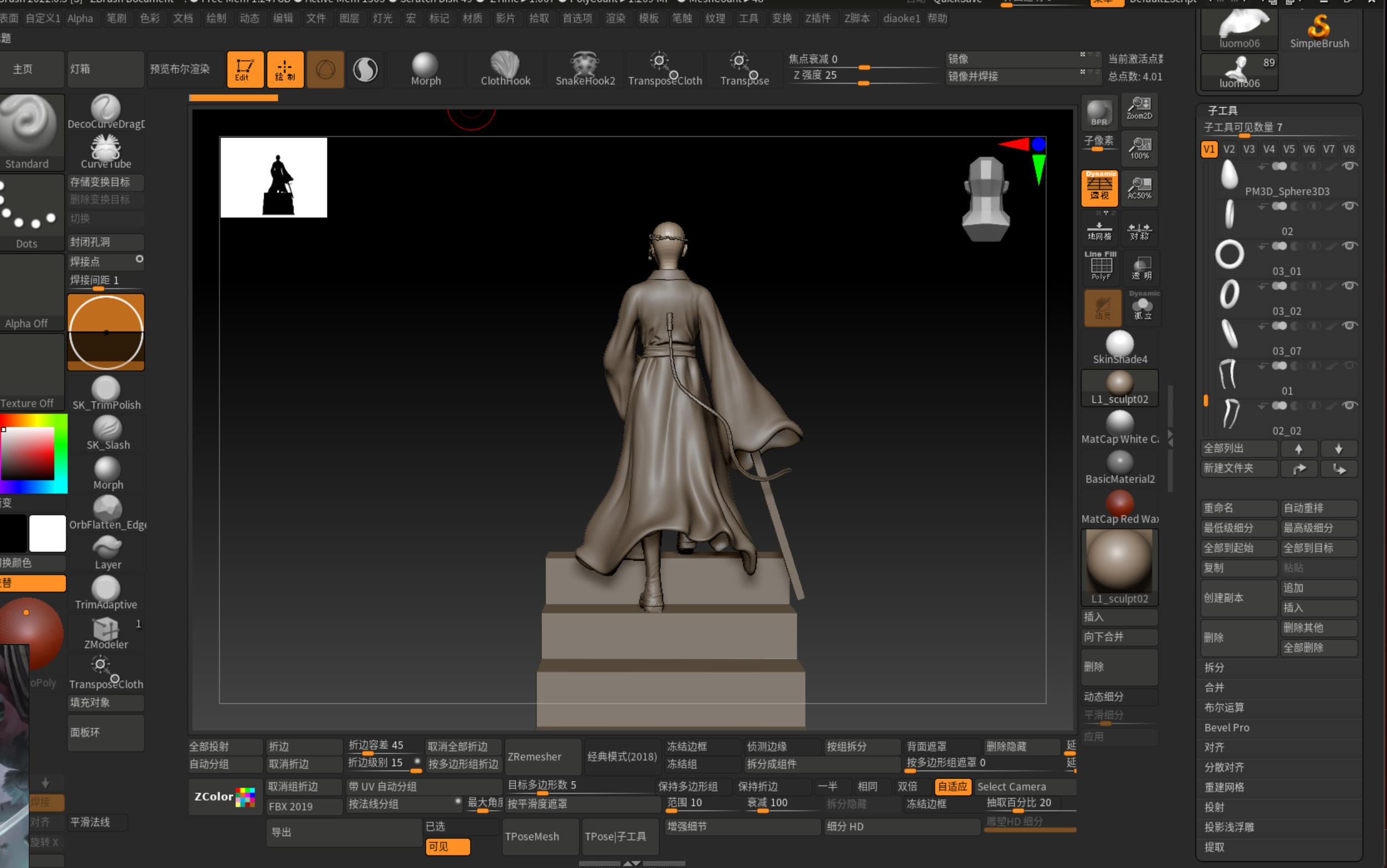Screen dimensions: 1387x868
Task: Enable perspective view toggle
Action: [1099, 188]
